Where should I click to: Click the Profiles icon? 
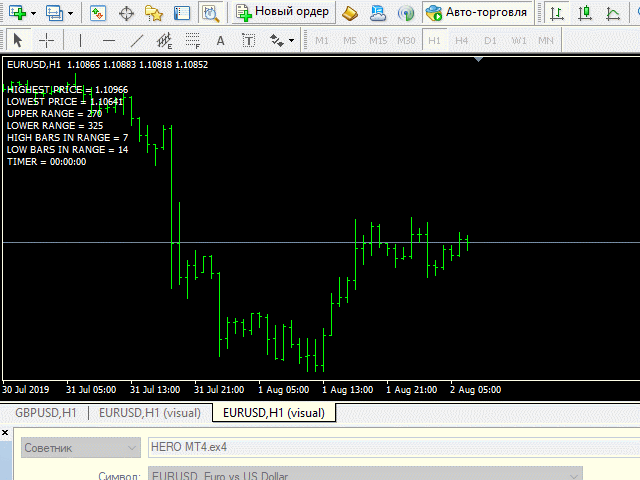(54, 13)
